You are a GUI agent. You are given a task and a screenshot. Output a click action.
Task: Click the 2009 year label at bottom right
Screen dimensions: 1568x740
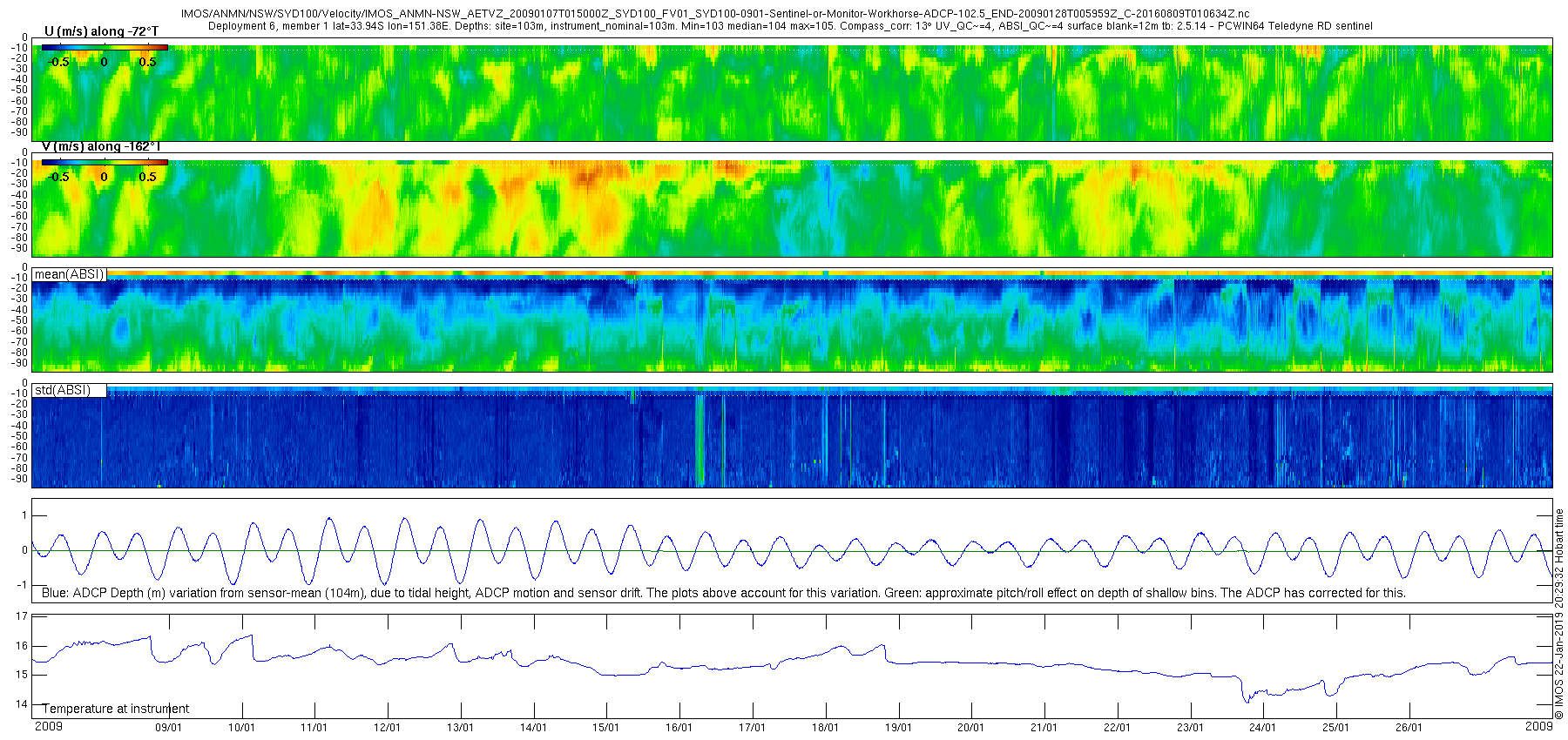click(1538, 726)
